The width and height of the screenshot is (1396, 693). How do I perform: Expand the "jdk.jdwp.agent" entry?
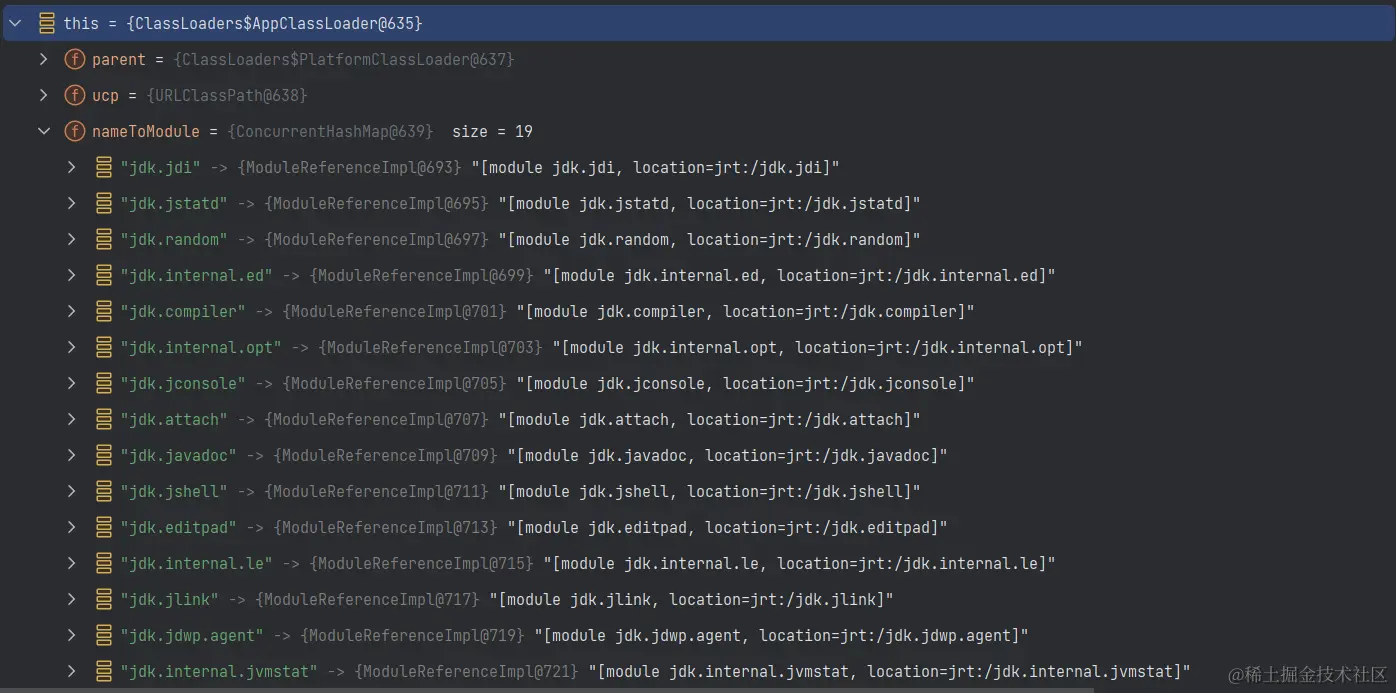[71, 635]
